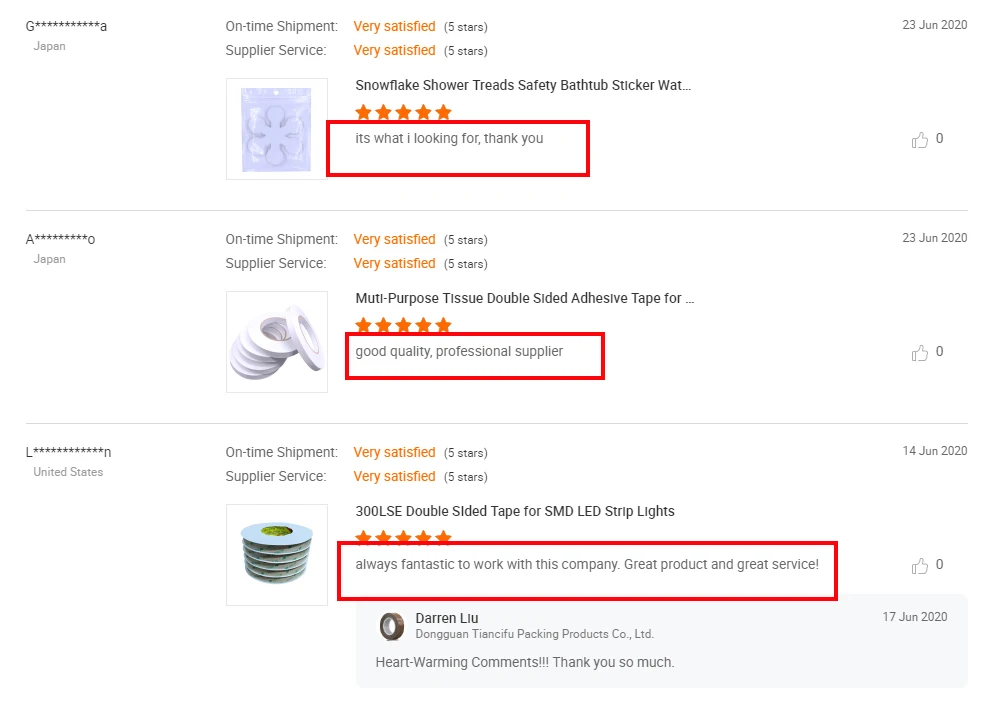Viewport: 984px width, 715px height.
Task: Click thumbs-up on the professional supplier review
Action: point(920,353)
